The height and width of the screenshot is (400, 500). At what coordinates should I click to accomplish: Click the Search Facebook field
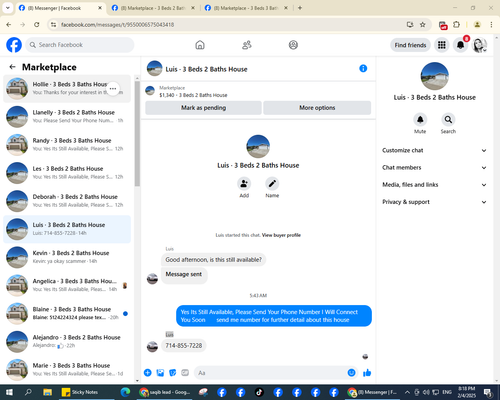click(x=80, y=45)
